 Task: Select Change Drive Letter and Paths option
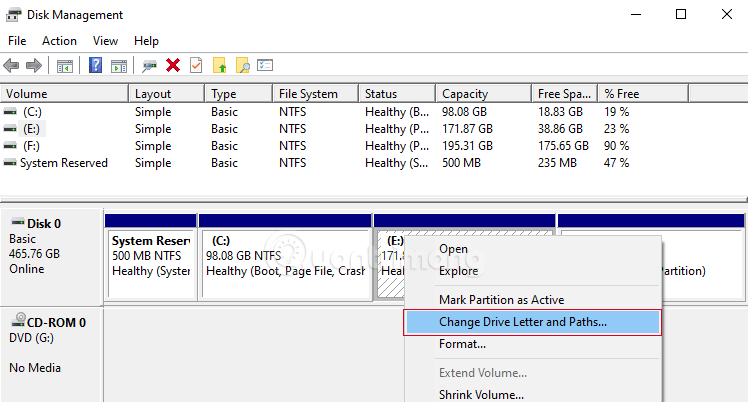click(522, 322)
